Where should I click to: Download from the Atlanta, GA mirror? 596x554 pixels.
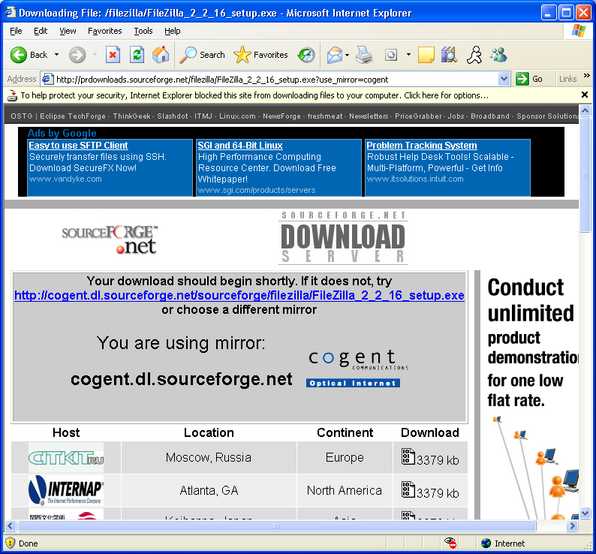point(430,490)
